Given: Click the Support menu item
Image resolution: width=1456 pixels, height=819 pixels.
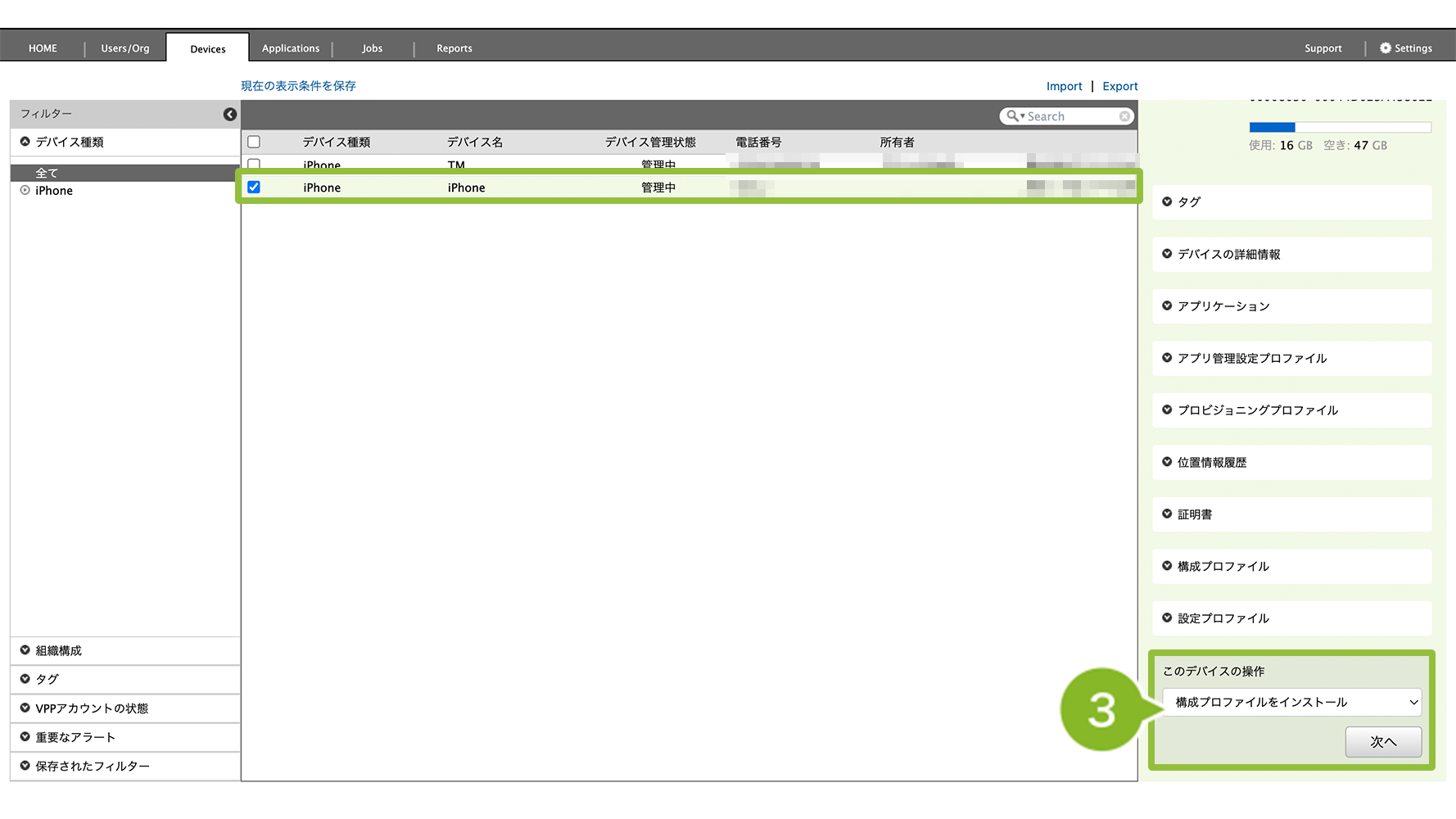Looking at the screenshot, I should click(1323, 48).
